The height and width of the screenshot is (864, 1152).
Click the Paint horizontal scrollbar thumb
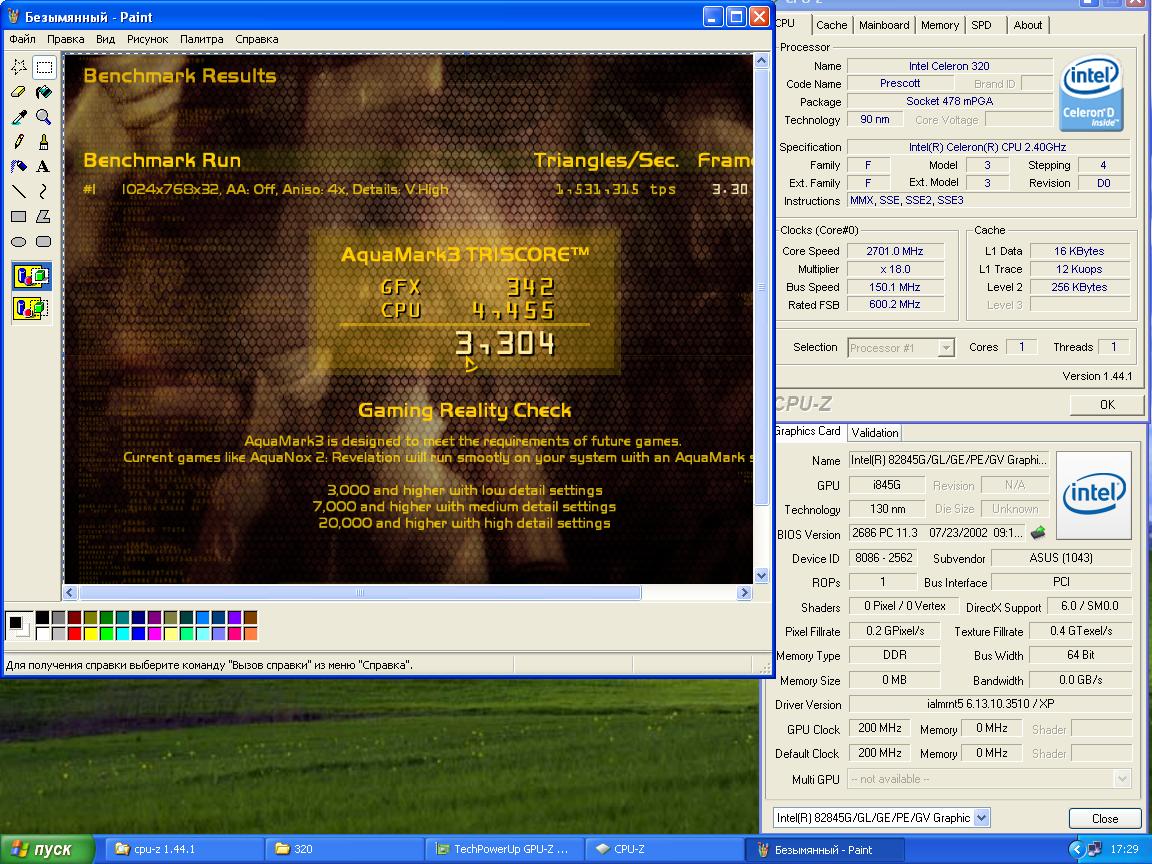(360, 592)
